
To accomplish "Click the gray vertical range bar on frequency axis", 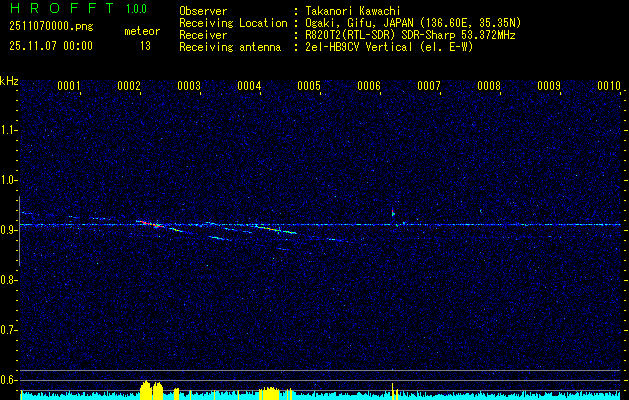I will (19, 231).
